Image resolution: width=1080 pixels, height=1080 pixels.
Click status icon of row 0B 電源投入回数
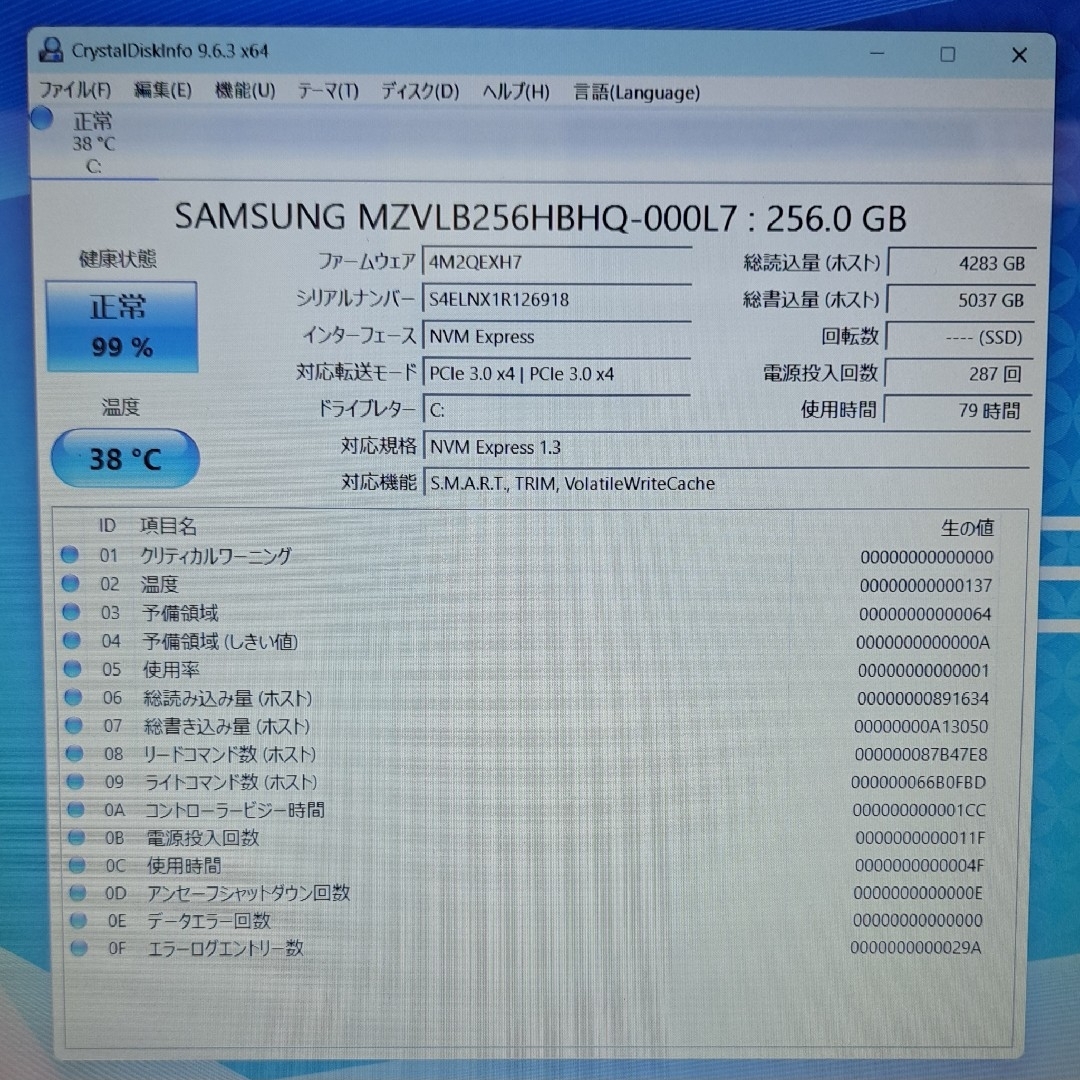click(x=76, y=837)
